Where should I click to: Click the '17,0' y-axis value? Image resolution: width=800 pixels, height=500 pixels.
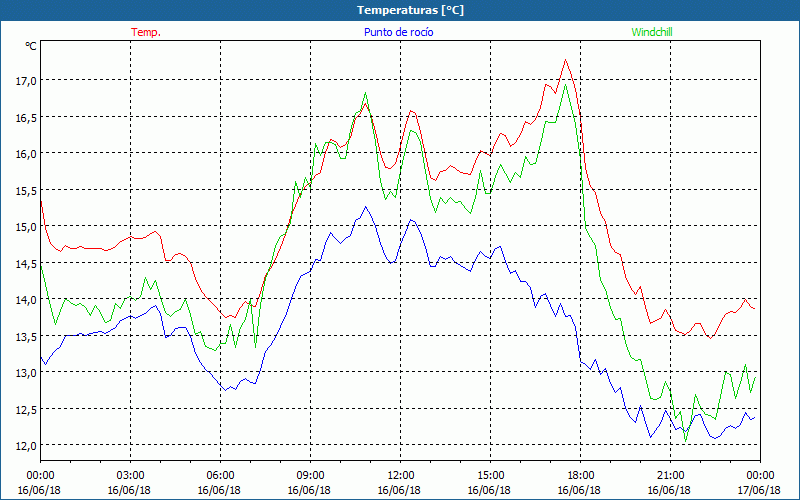point(27,81)
